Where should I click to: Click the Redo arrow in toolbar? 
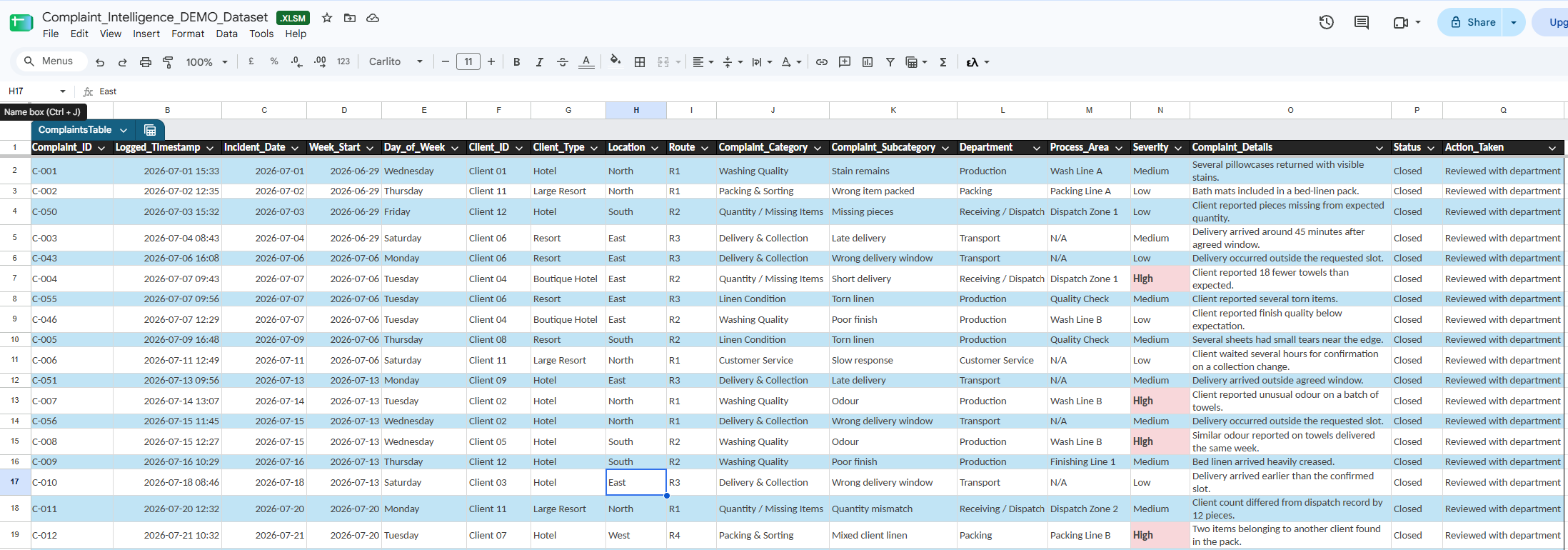click(123, 62)
